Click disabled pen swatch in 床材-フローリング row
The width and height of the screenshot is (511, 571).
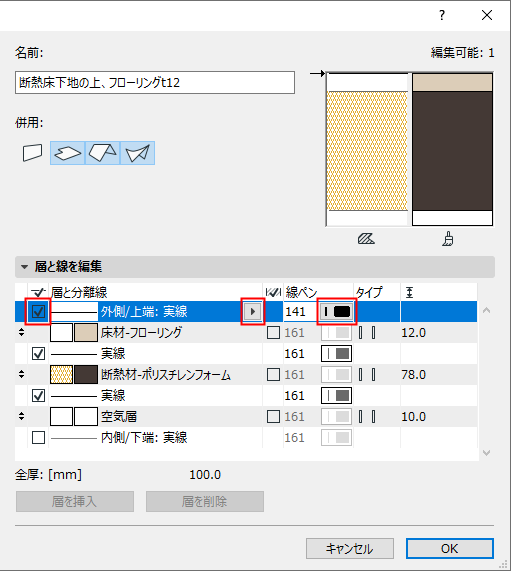[337, 332]
